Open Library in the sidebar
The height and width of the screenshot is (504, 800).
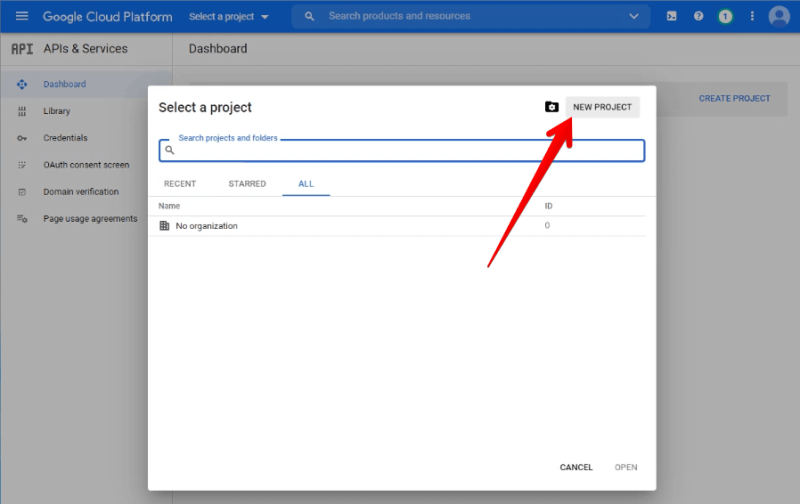pos(57,111)
